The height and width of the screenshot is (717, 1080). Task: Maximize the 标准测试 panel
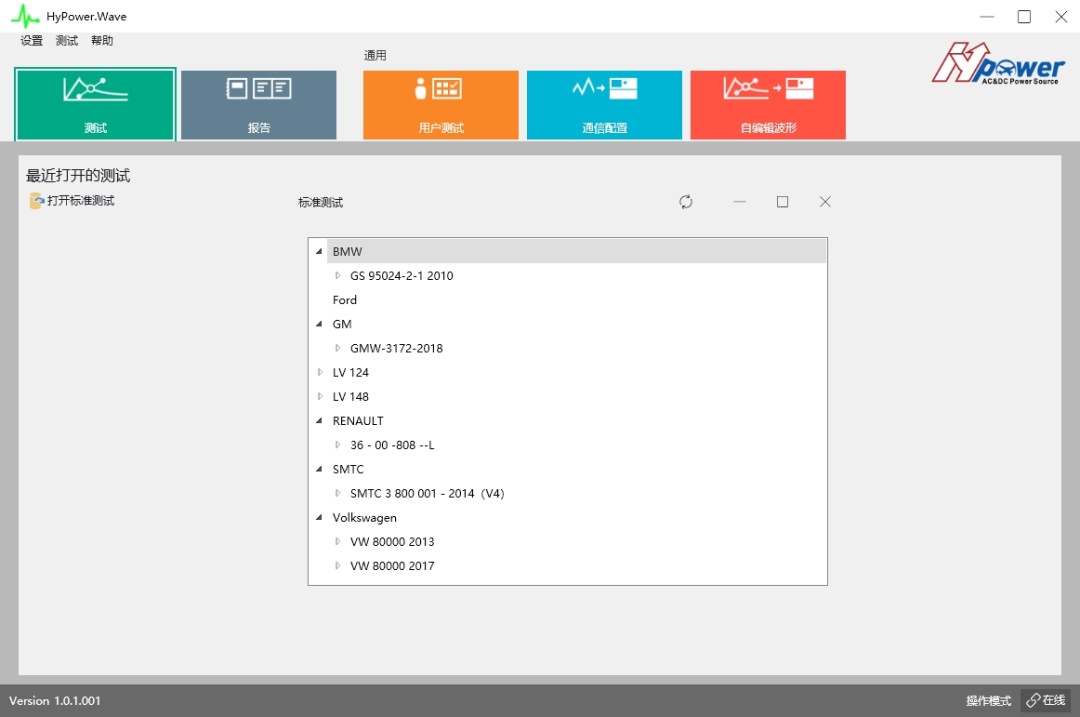[782, 202]
